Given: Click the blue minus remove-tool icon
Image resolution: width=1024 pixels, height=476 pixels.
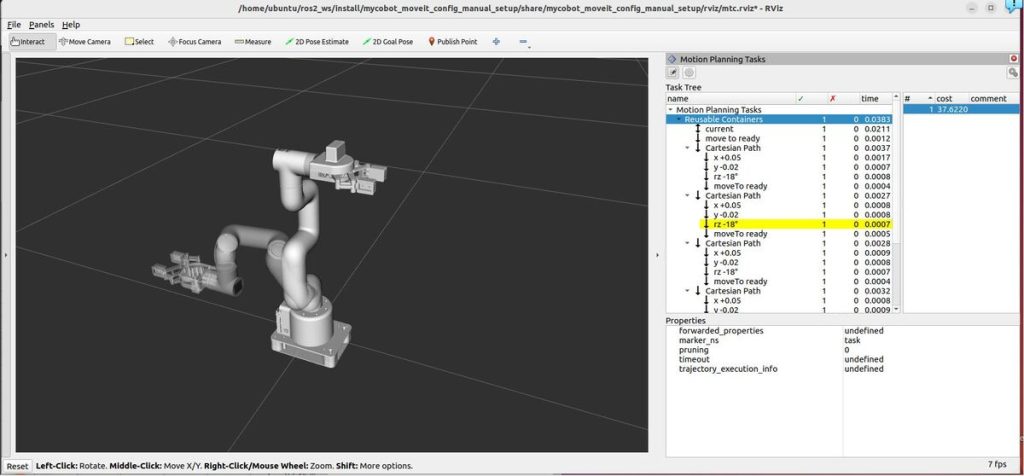Looking at the screenshot, I should [522, 41].
